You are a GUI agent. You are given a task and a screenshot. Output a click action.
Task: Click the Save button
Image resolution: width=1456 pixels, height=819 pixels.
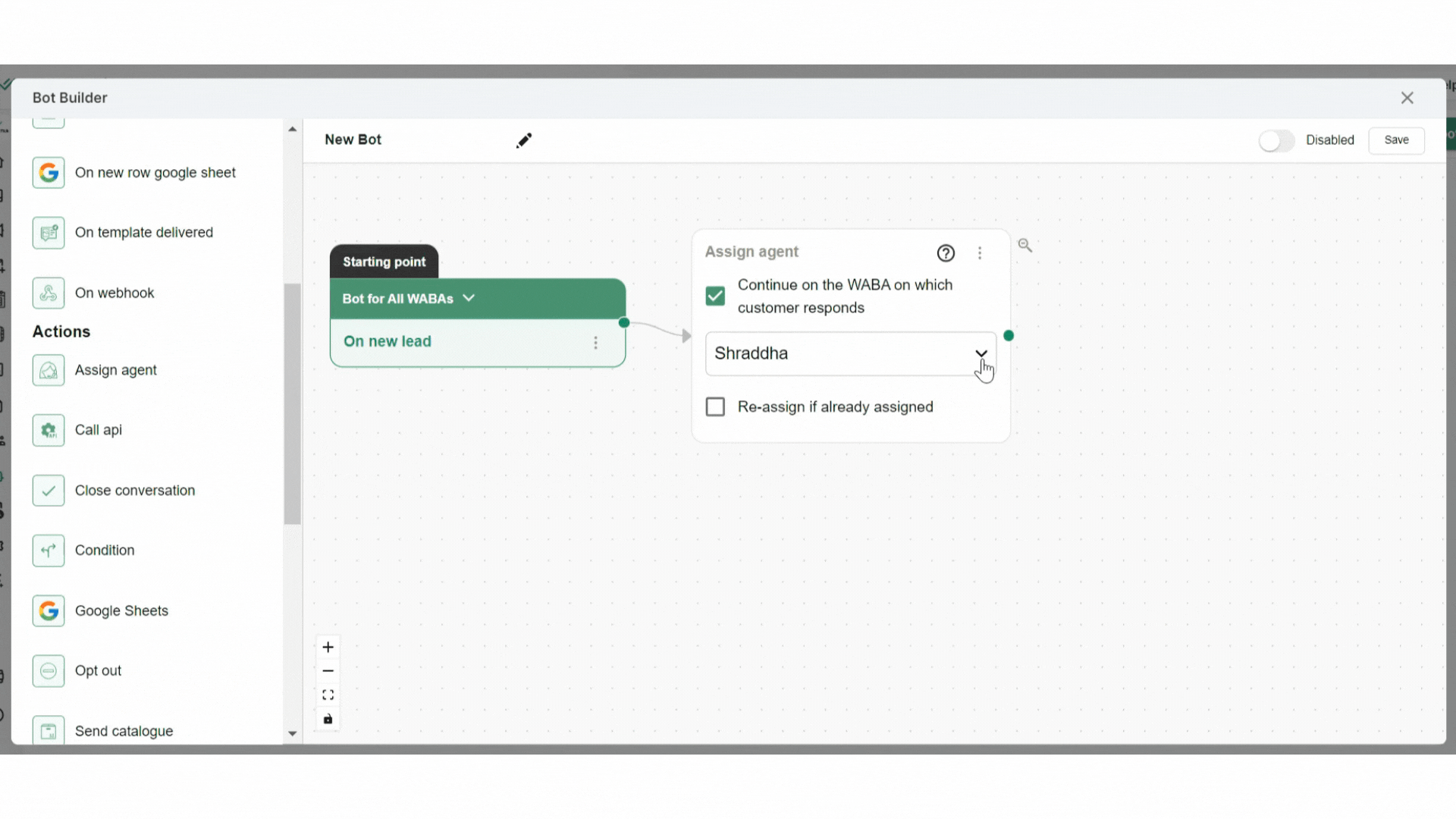tap(1396, 140)
